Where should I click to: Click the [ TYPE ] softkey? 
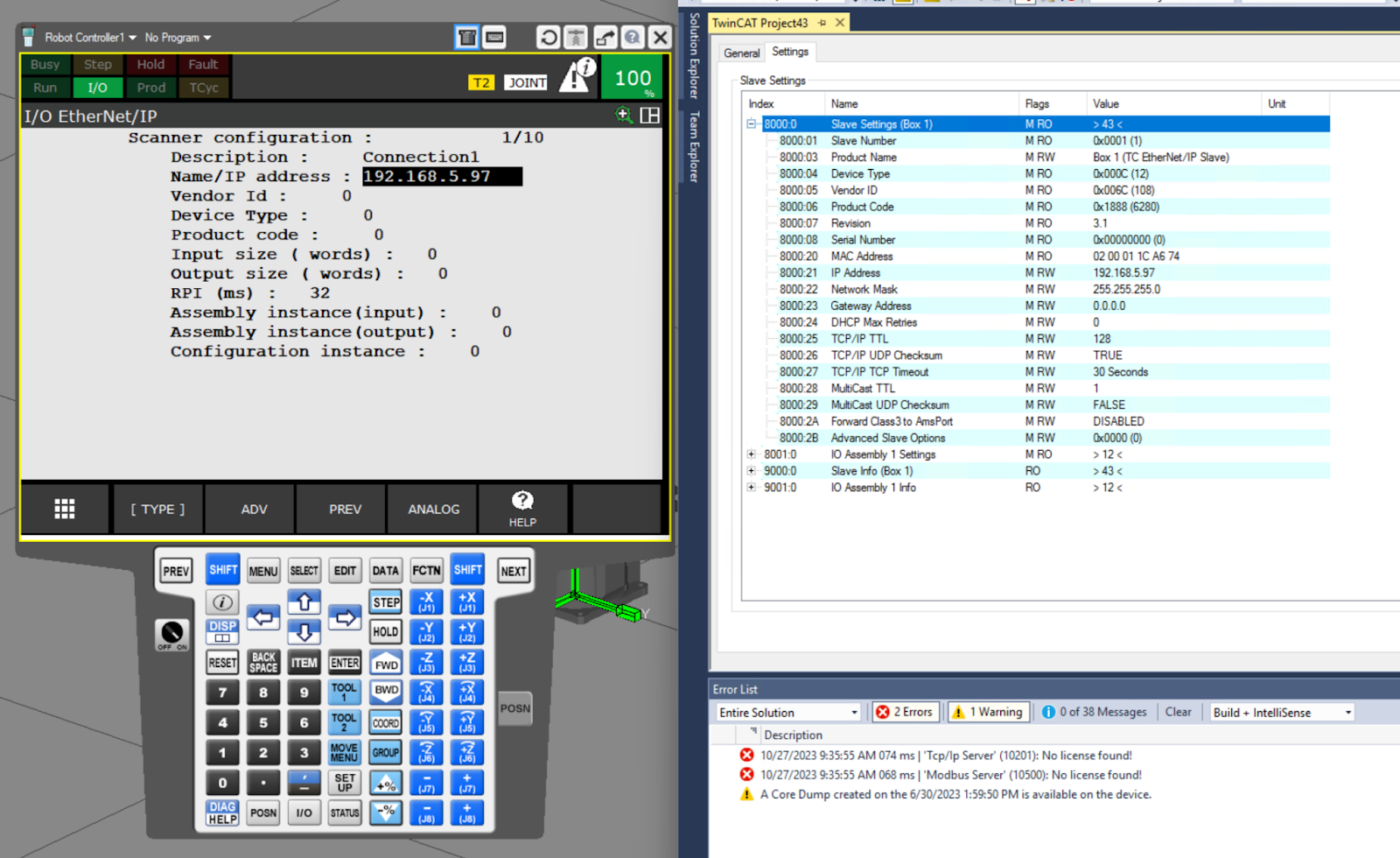point(158,509)
